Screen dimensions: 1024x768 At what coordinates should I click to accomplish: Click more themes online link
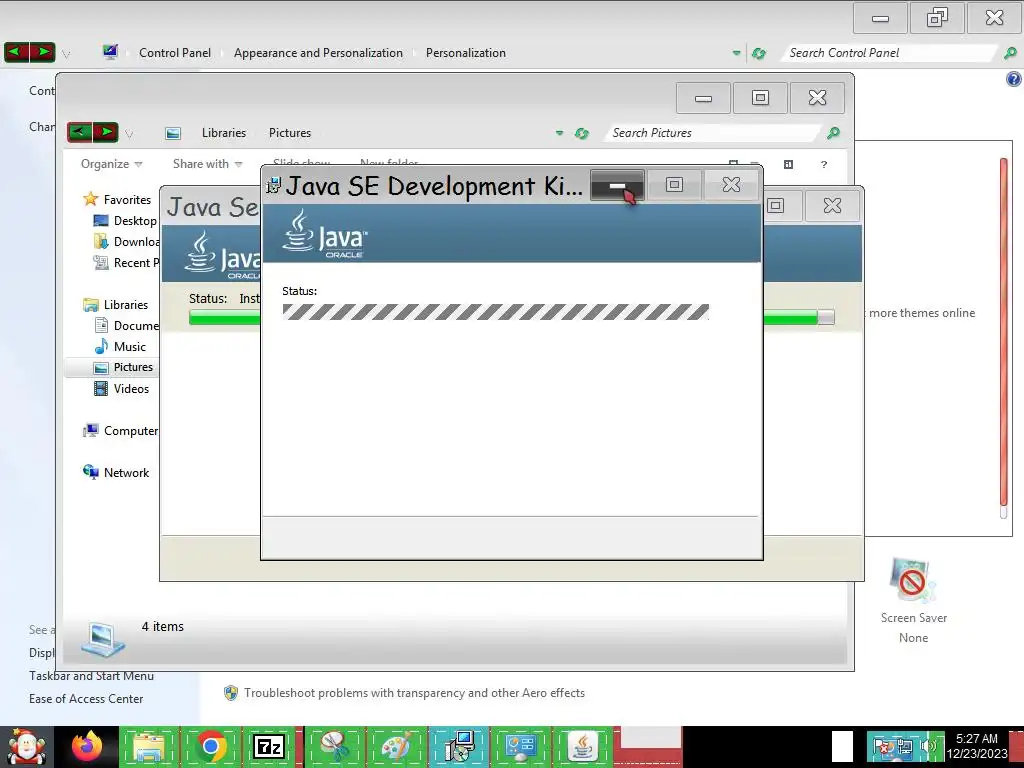coord(922,313)
